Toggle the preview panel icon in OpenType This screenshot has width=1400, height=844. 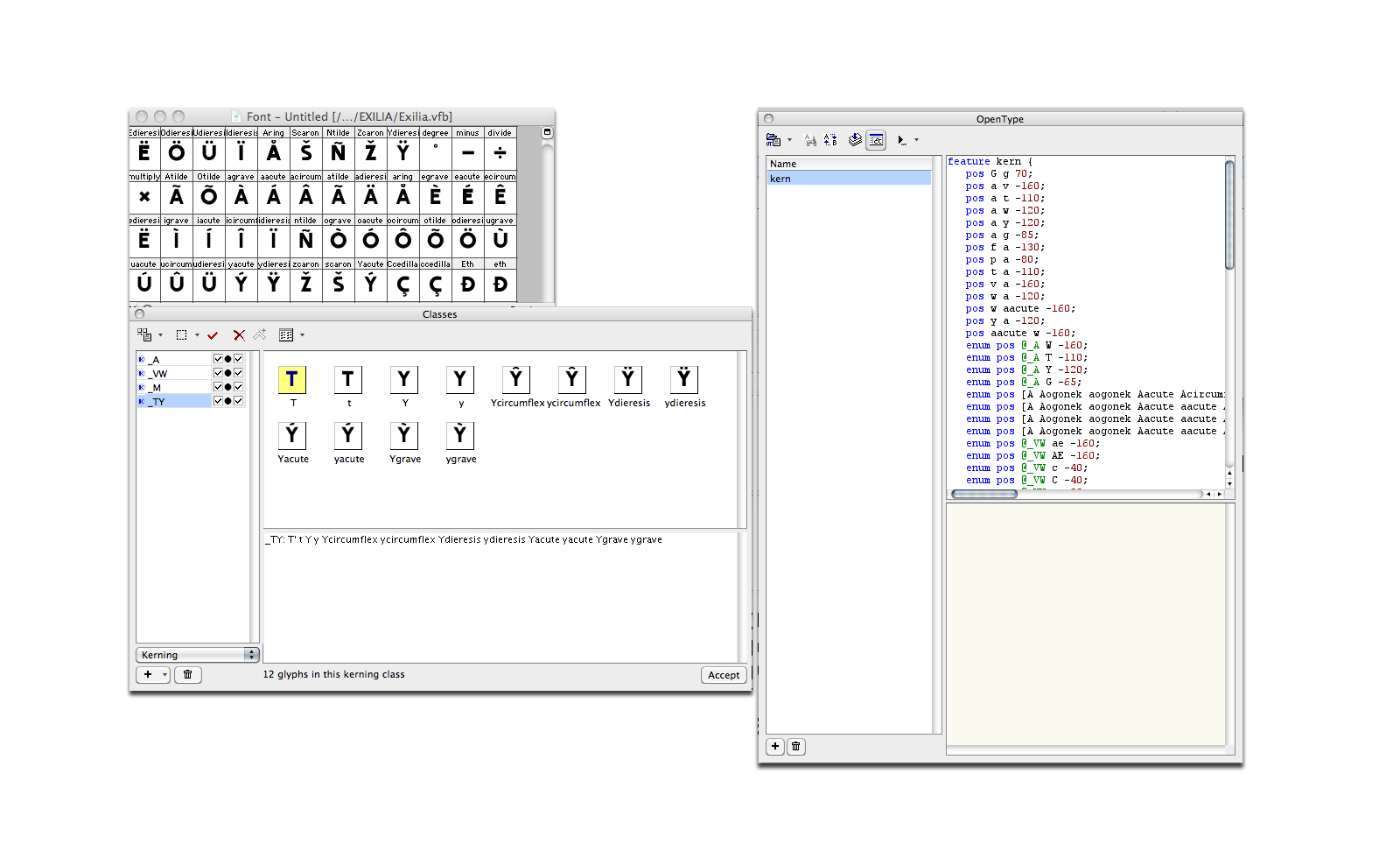(x=876, y=139)
